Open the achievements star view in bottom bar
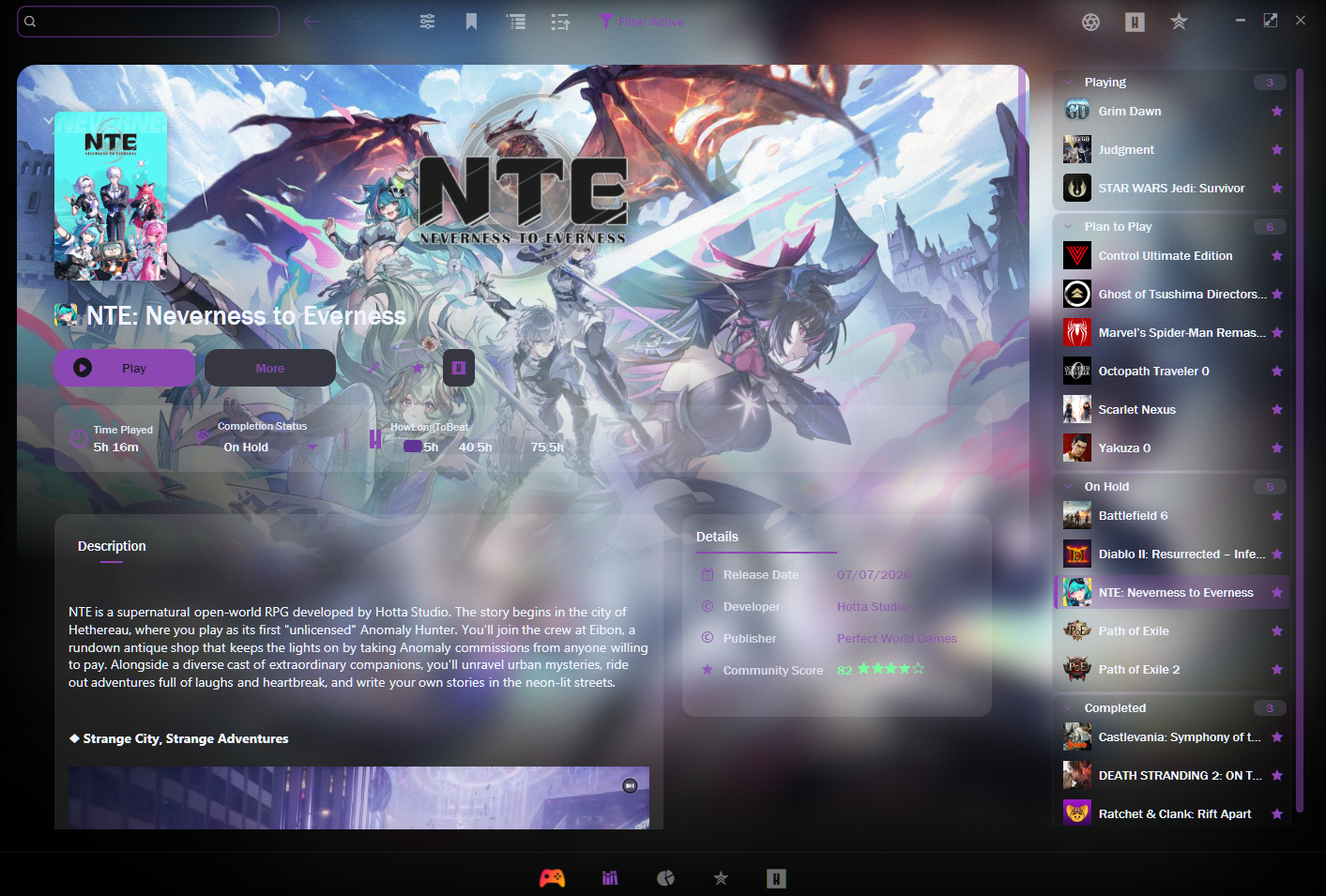 721,878
